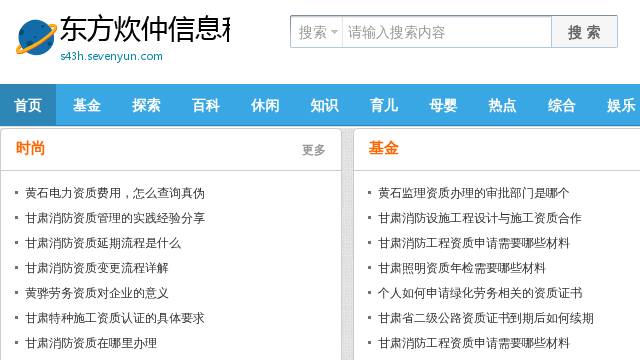Screen dimensions: 640x360
Task: Open article 个人如何申请绿化劳务相关的资质证书
Action: [x=480, y=293]
